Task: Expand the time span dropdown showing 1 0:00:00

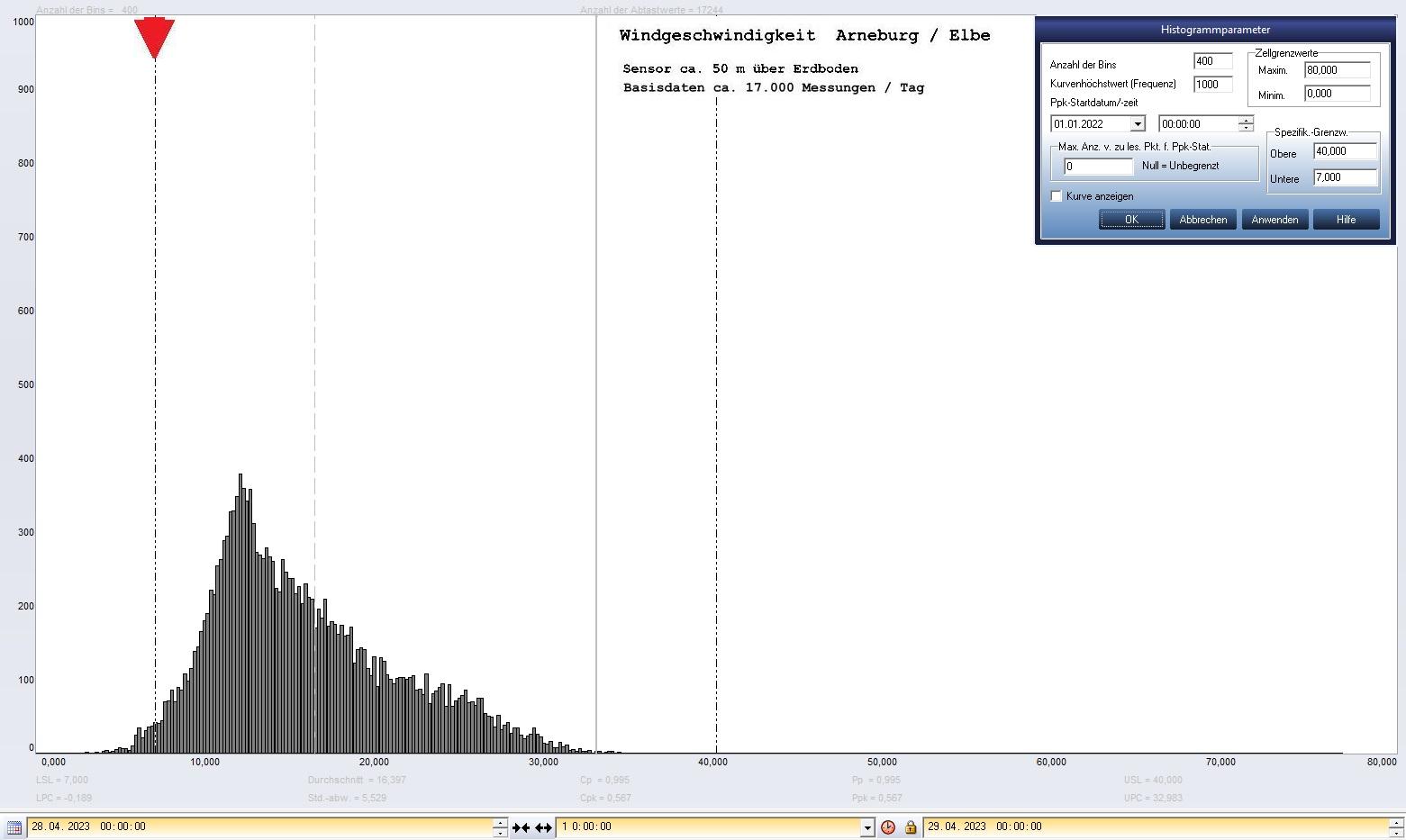Action: (x=867, y=827)
